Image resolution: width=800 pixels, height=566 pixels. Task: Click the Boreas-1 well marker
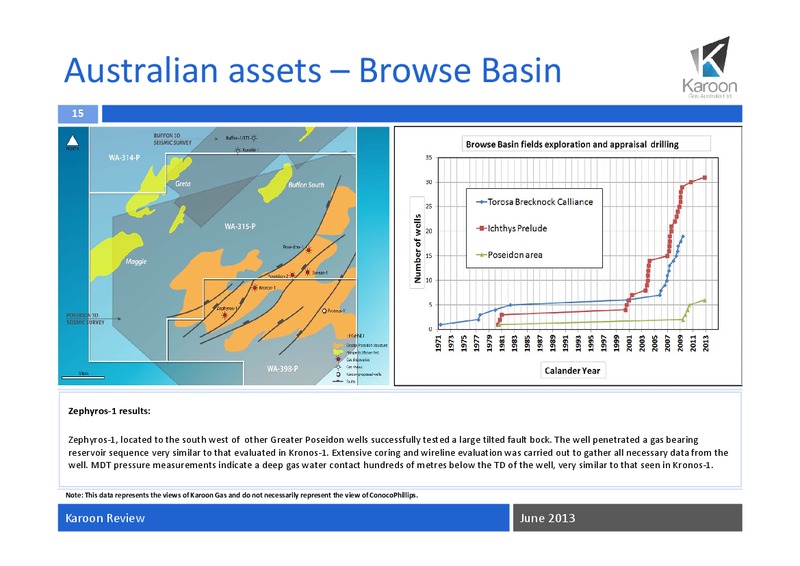308,272
